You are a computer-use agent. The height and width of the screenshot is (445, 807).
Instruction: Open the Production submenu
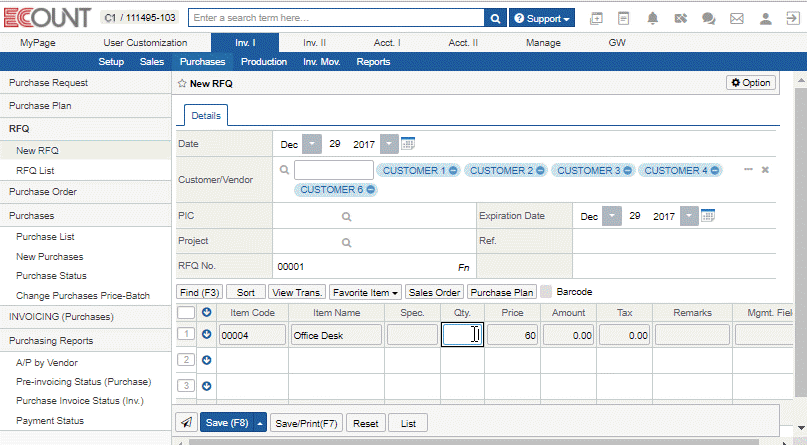[x=264, y=62]
